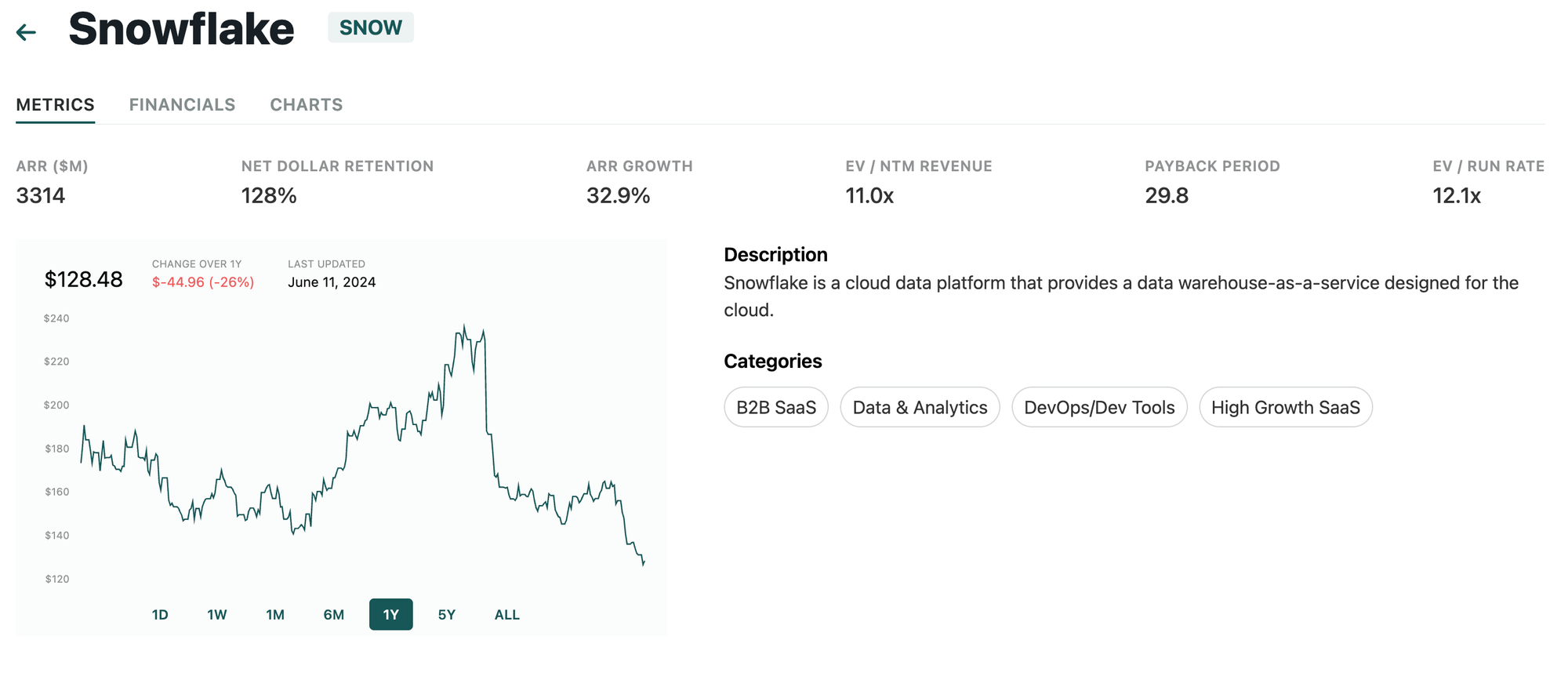The image size is (1568, 687).
Task: Click the CHANGE OVER 1Y label
Action: coord(197,264)
